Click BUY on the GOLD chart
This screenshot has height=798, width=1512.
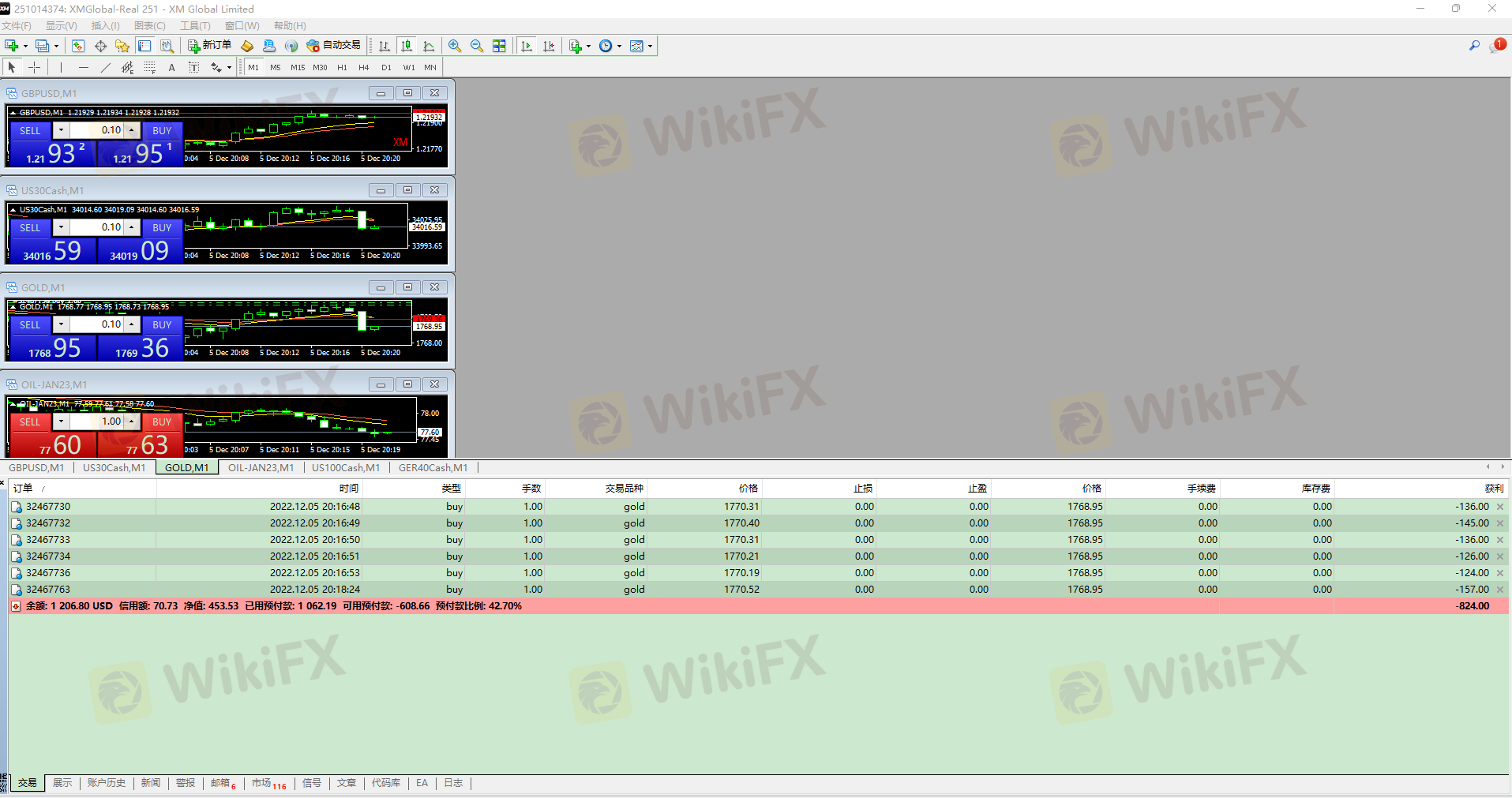click(x=162, y=325)
